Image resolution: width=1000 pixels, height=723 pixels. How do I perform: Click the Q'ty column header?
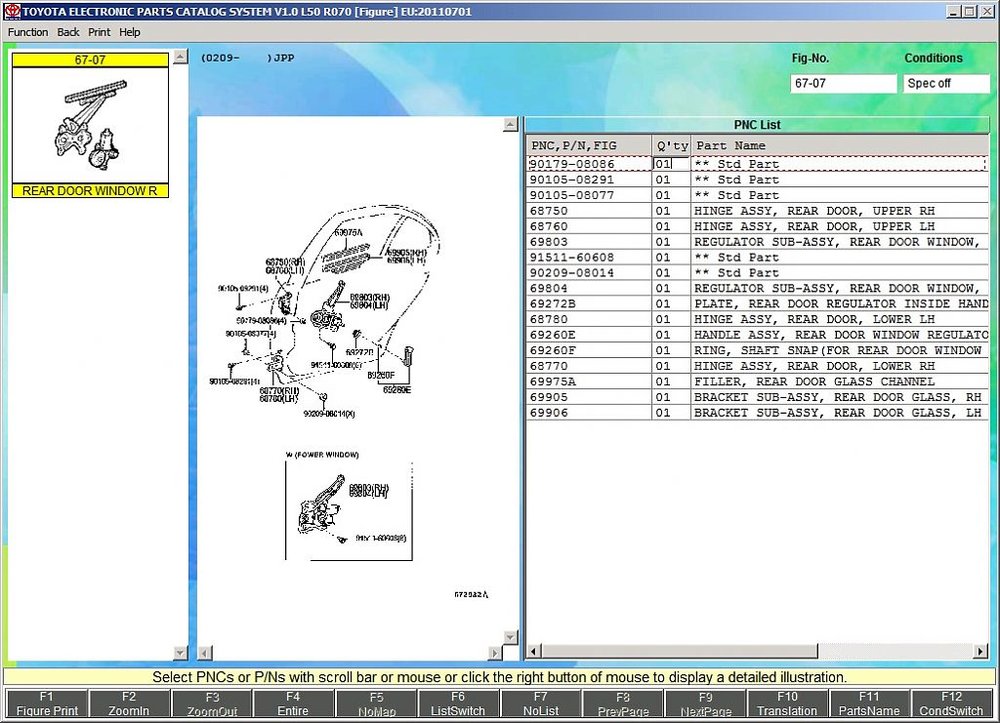click(x=671, y=145)
